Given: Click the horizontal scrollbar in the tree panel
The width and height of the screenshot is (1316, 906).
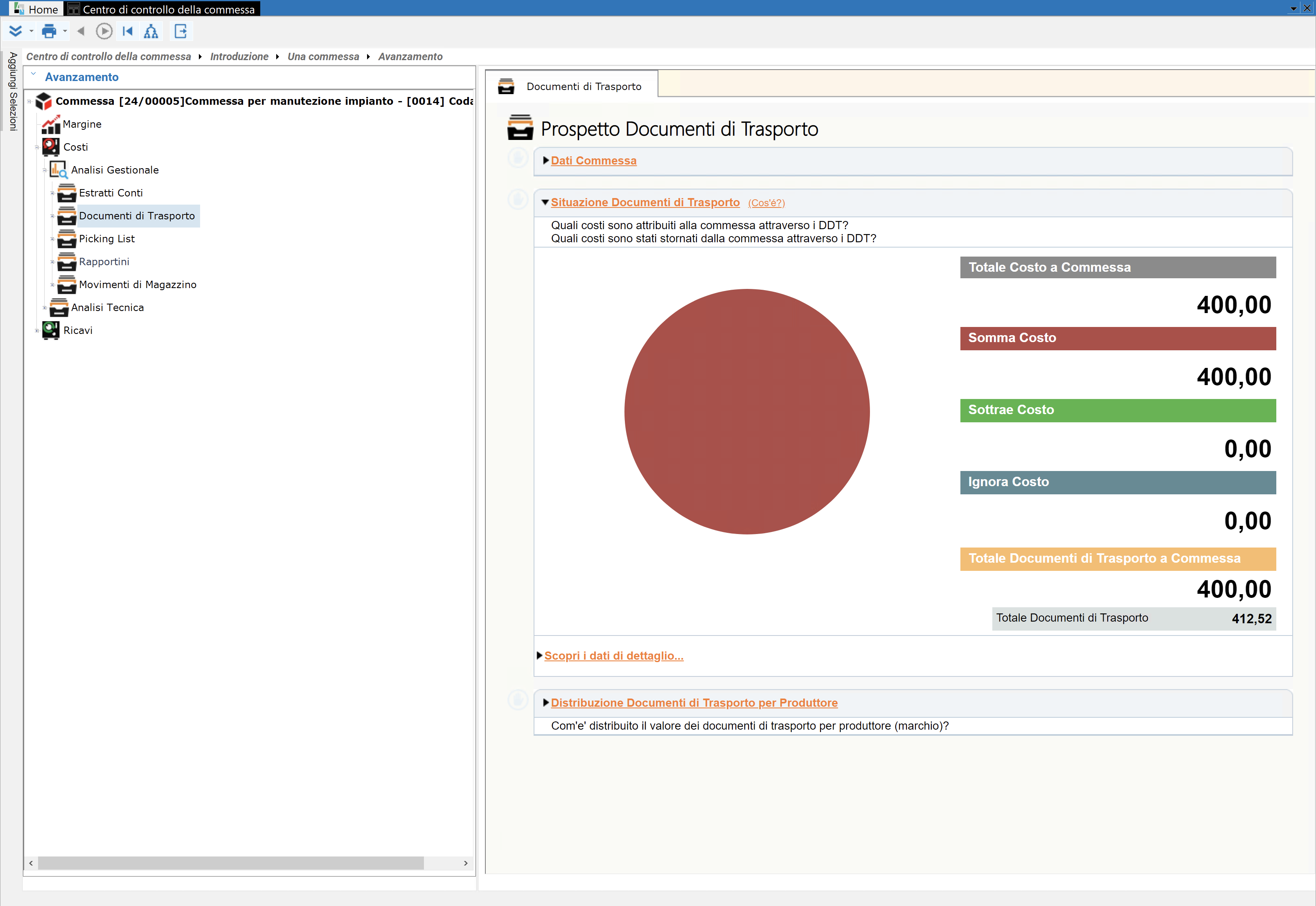Looking at the screenshot, I should 230,863.
